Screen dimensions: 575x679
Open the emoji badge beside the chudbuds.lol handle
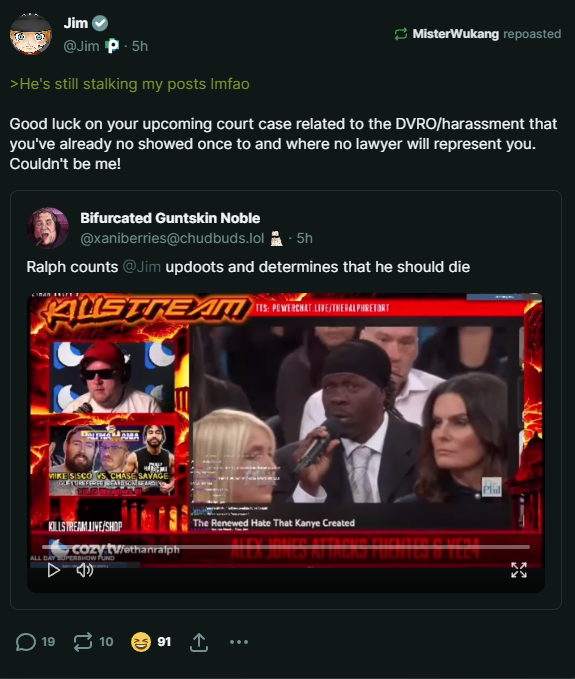276,239
